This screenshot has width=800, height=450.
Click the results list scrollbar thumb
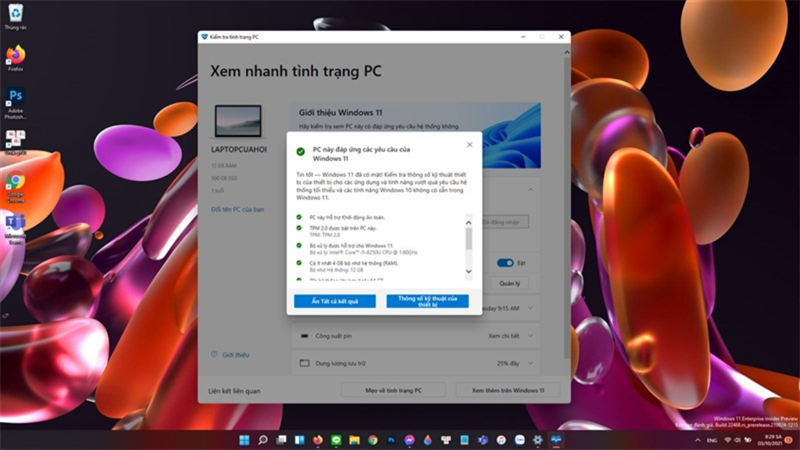pos(468,239)
